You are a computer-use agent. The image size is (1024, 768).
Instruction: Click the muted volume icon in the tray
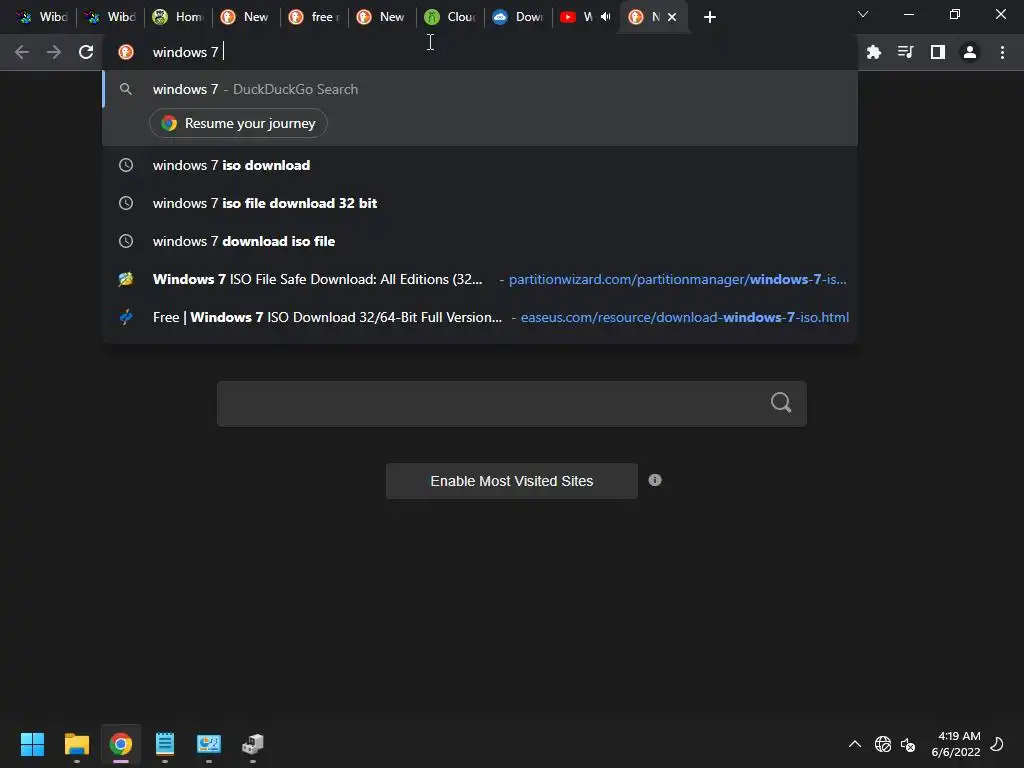(908, 744)
